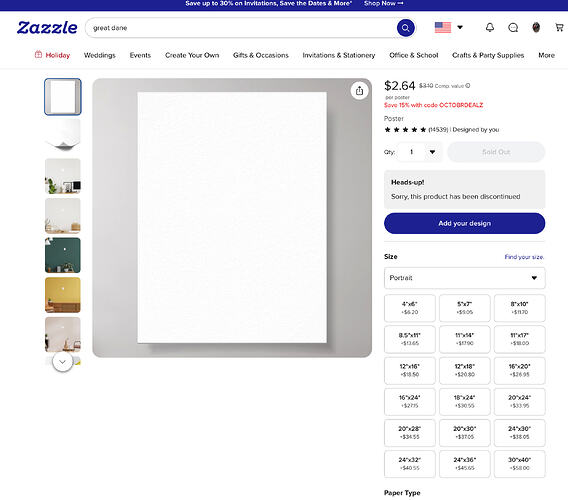Click the blue search magnifier button

pyautogui.click(x=405, y=28)
